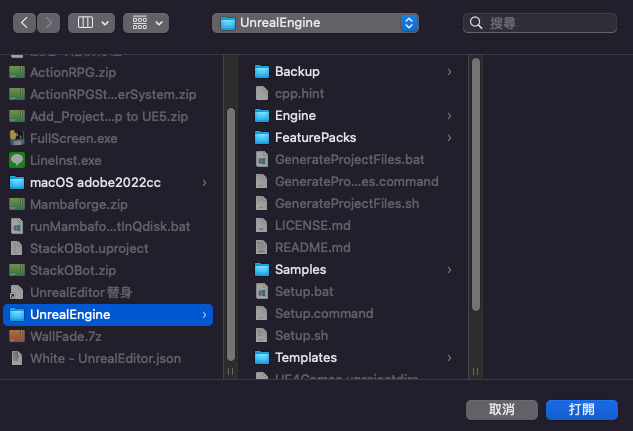Click the 打開 open button
This screenshot has width=633, height=431.
pyautogui.click(x=582, y=410)
